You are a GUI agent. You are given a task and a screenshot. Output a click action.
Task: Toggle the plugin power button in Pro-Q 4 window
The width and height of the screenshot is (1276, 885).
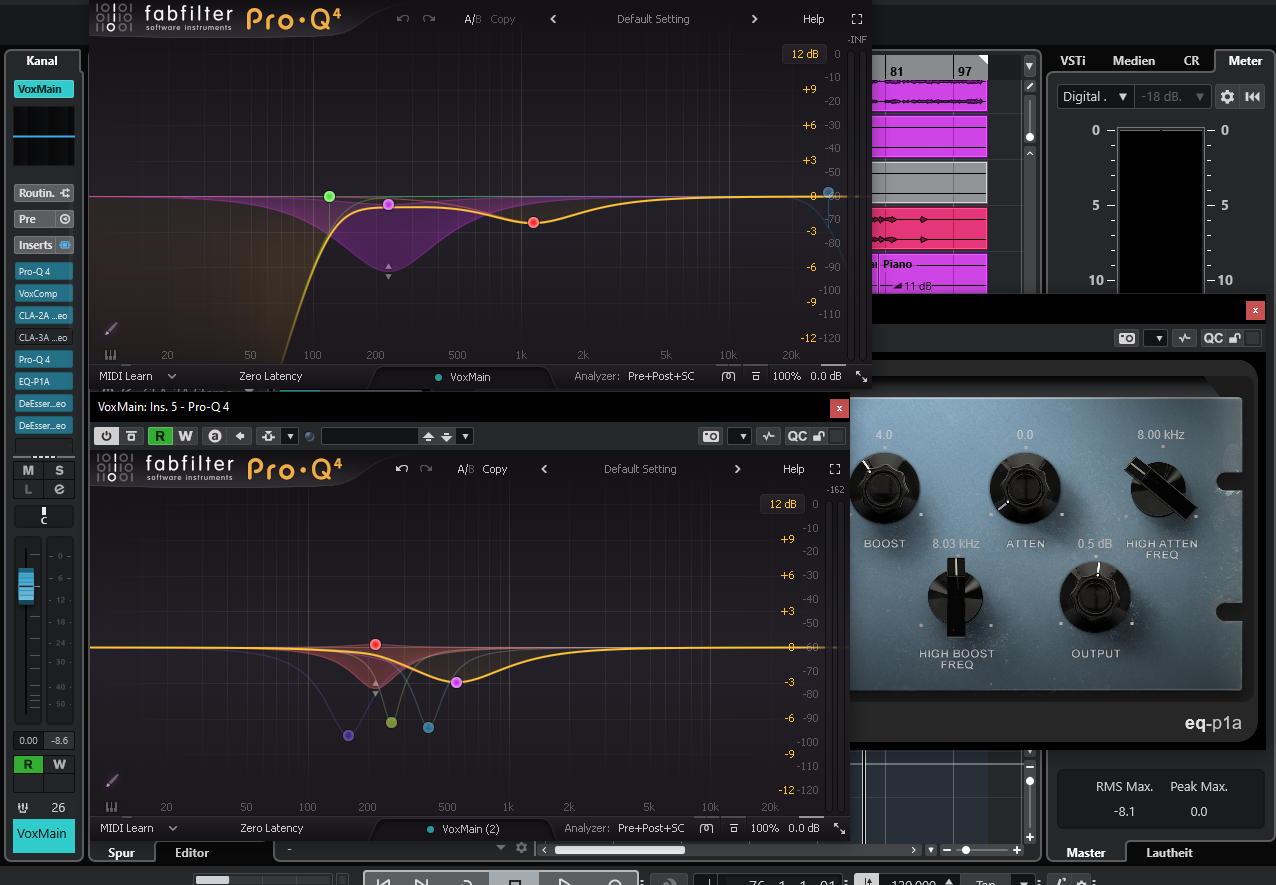tap(105, 436)
